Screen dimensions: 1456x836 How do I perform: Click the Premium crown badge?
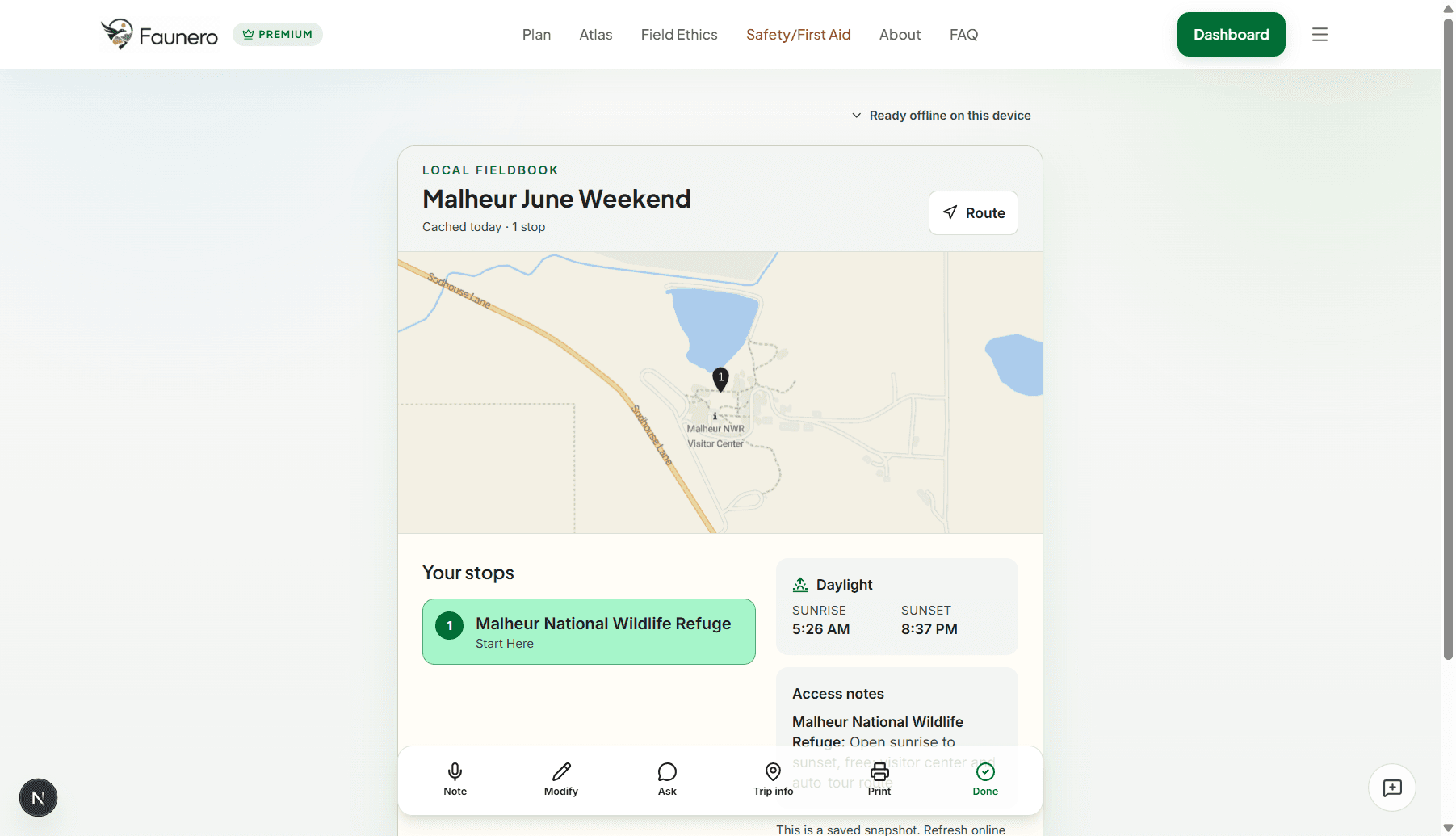278,34
